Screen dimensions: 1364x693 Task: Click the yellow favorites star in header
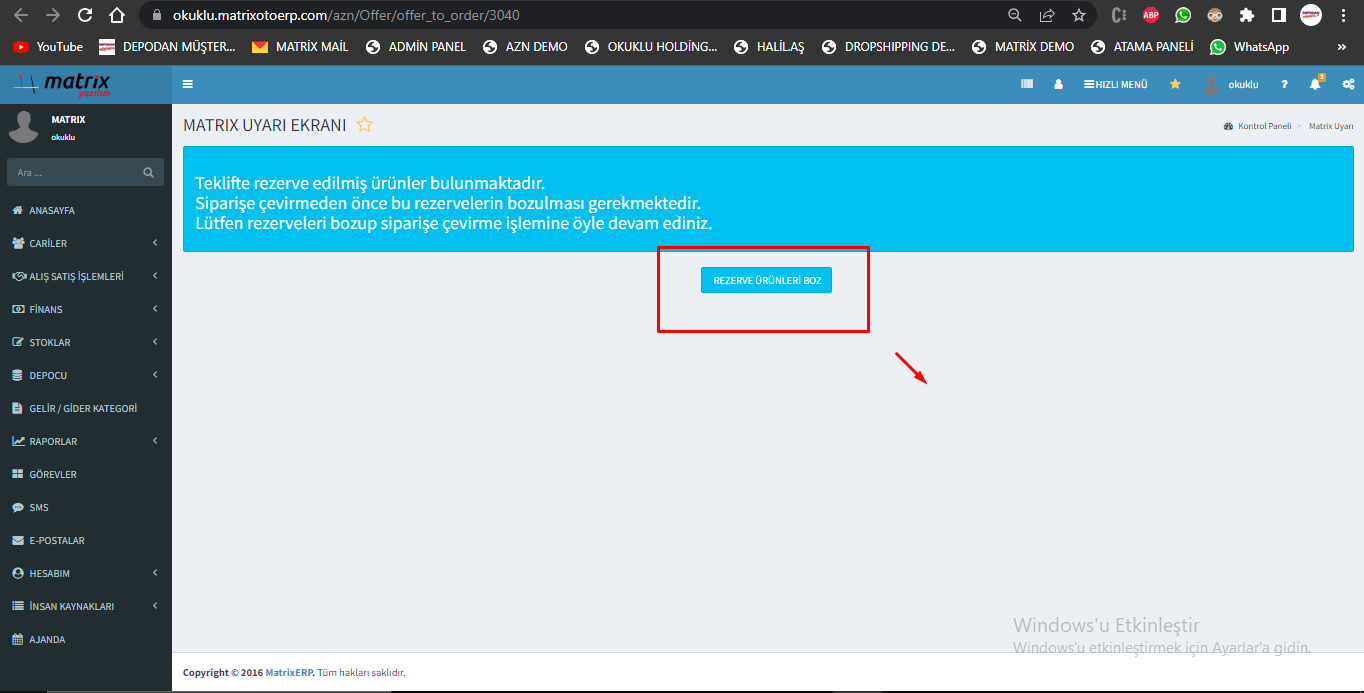point(1175,85)
